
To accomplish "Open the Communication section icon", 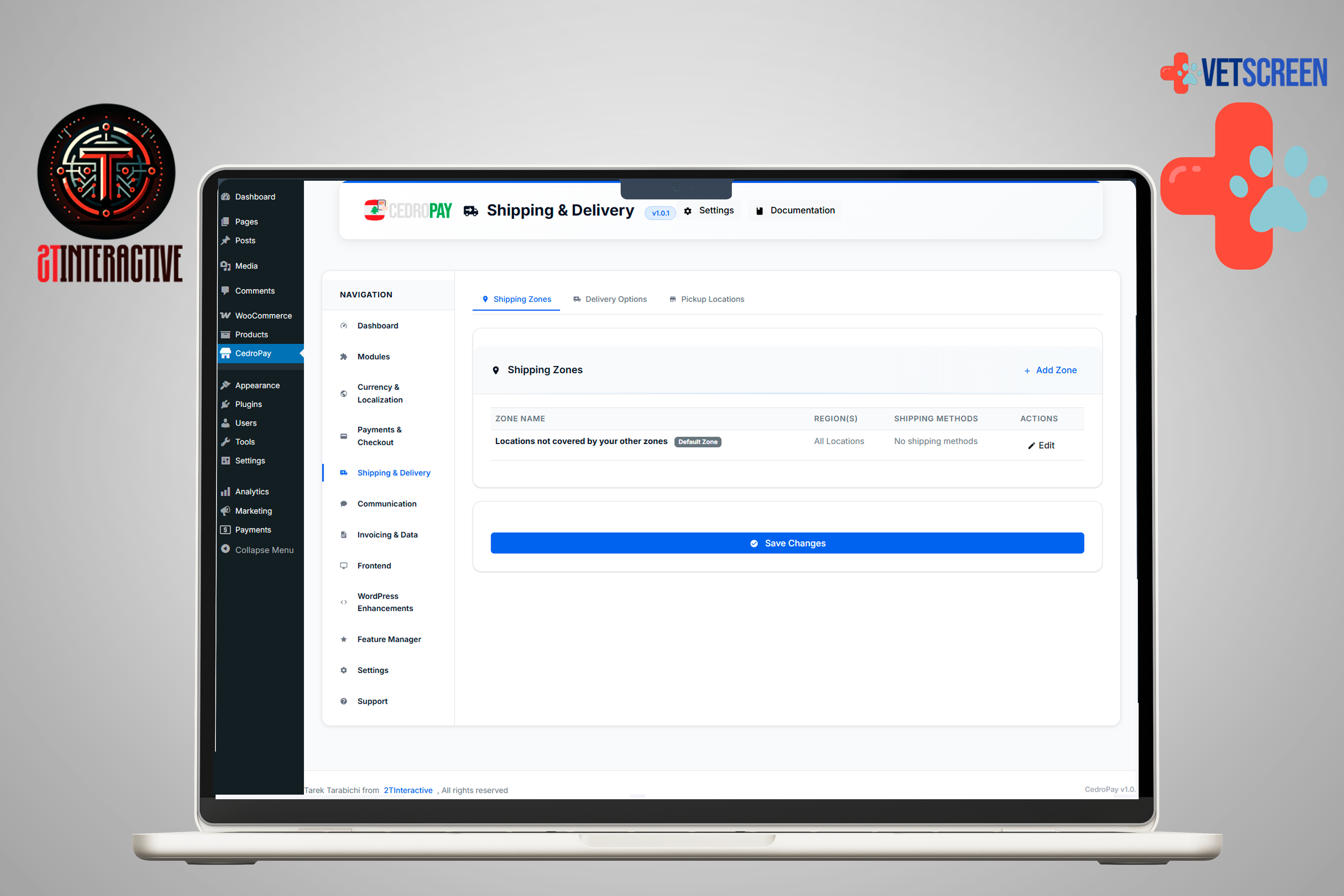I will [344, 504].
